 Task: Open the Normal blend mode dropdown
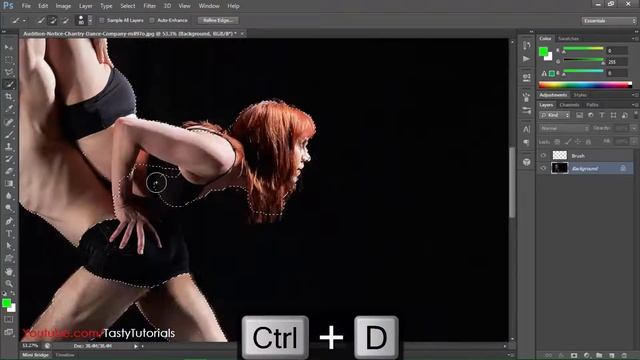click(564, 128)
